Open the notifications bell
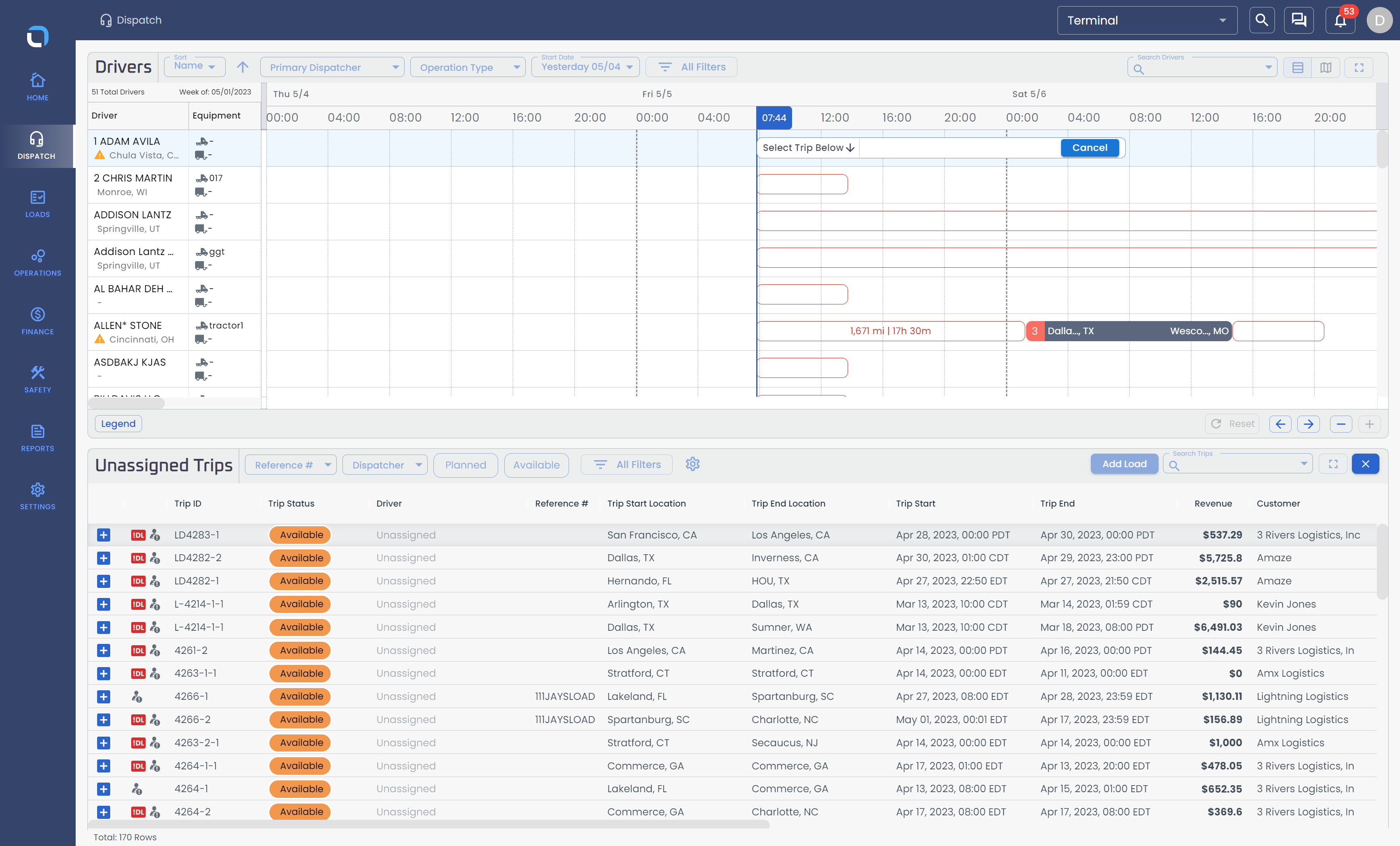The width and height of the screenshot is (1400, 846). [x=1340, y=21]
